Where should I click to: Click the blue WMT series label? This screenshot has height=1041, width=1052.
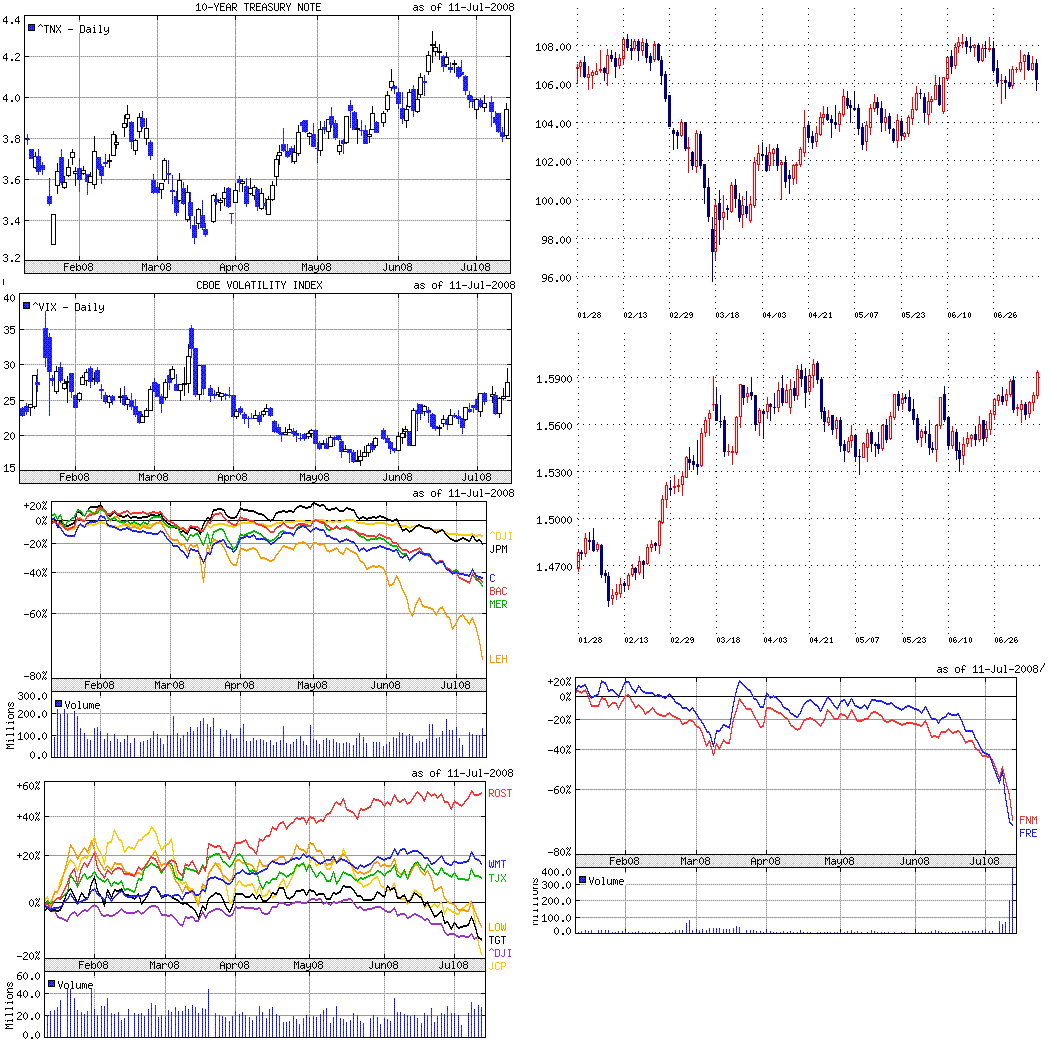click(497, 864)
